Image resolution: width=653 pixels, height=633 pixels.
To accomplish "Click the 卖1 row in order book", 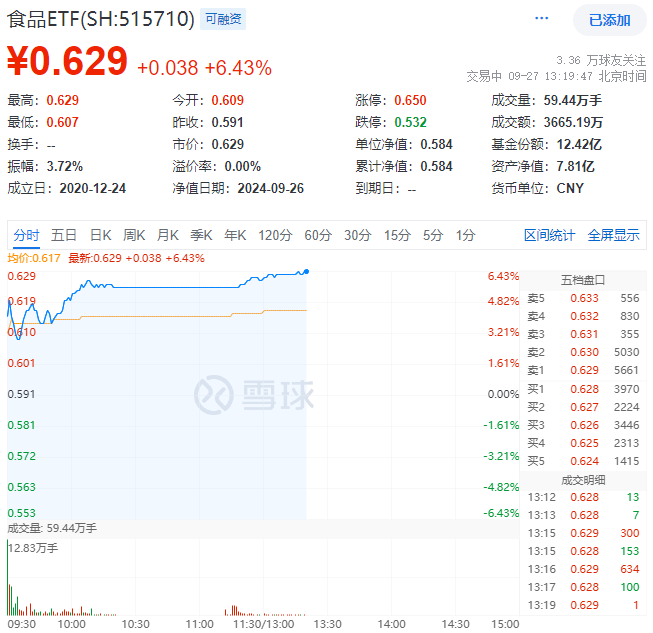I will coord(585,370).
